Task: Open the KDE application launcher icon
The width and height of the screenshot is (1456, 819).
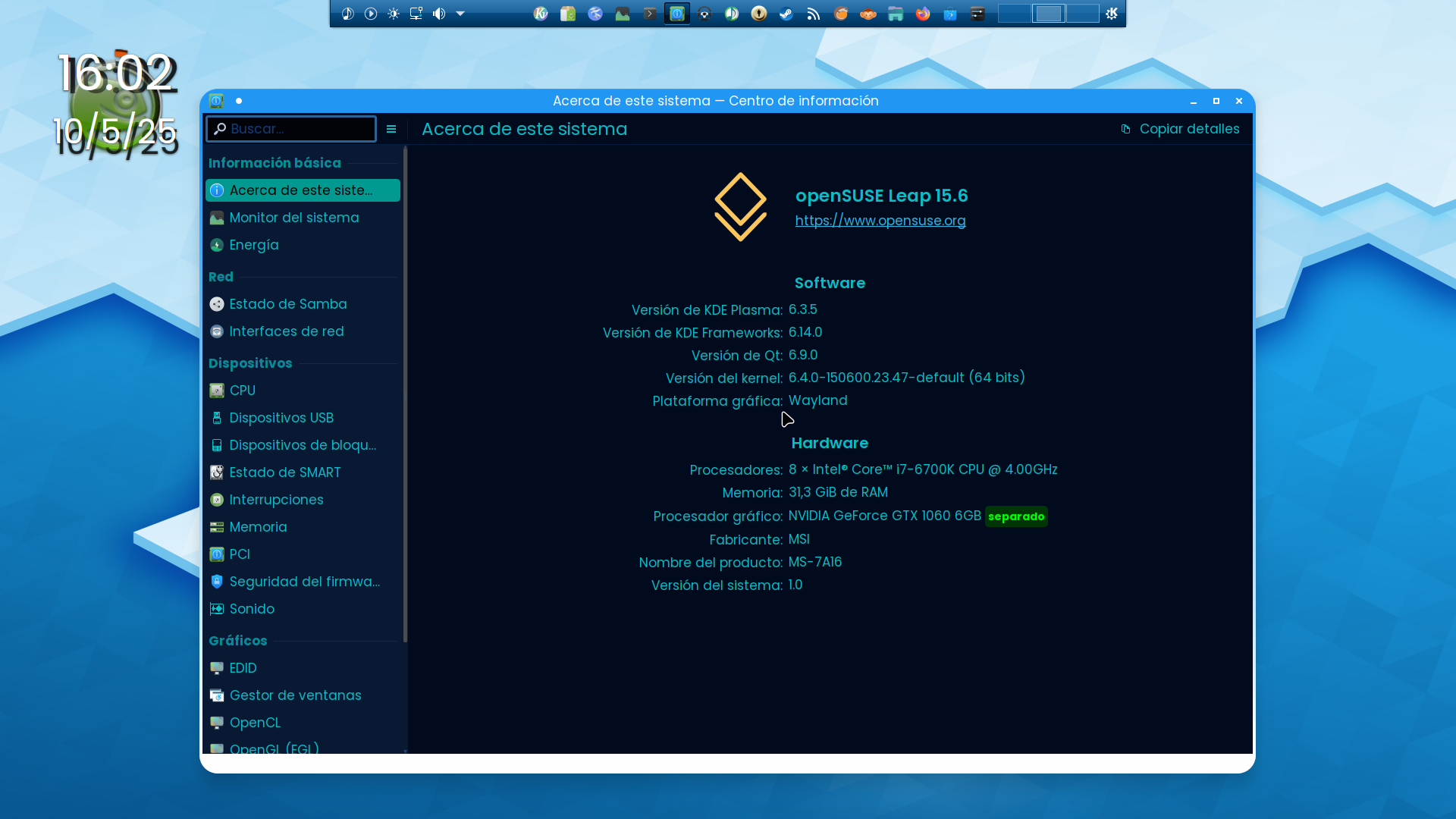Action: click(1112, 14)
